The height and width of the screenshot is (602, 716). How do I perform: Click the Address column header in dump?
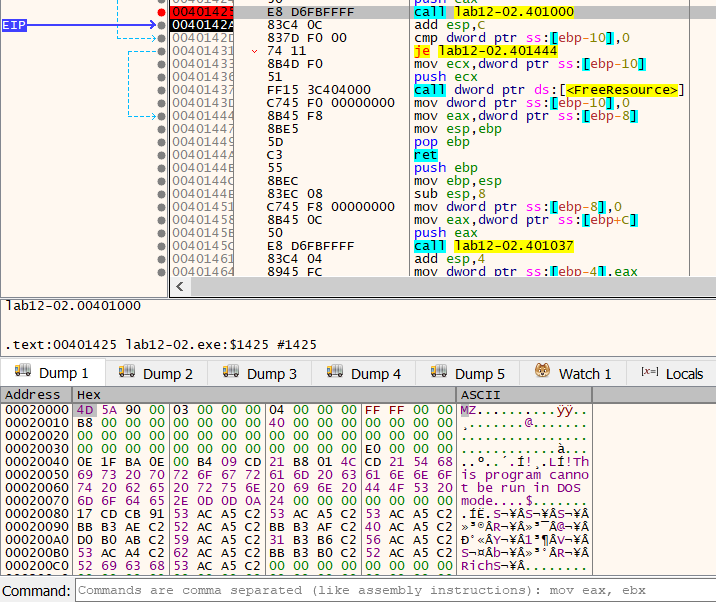33,395
